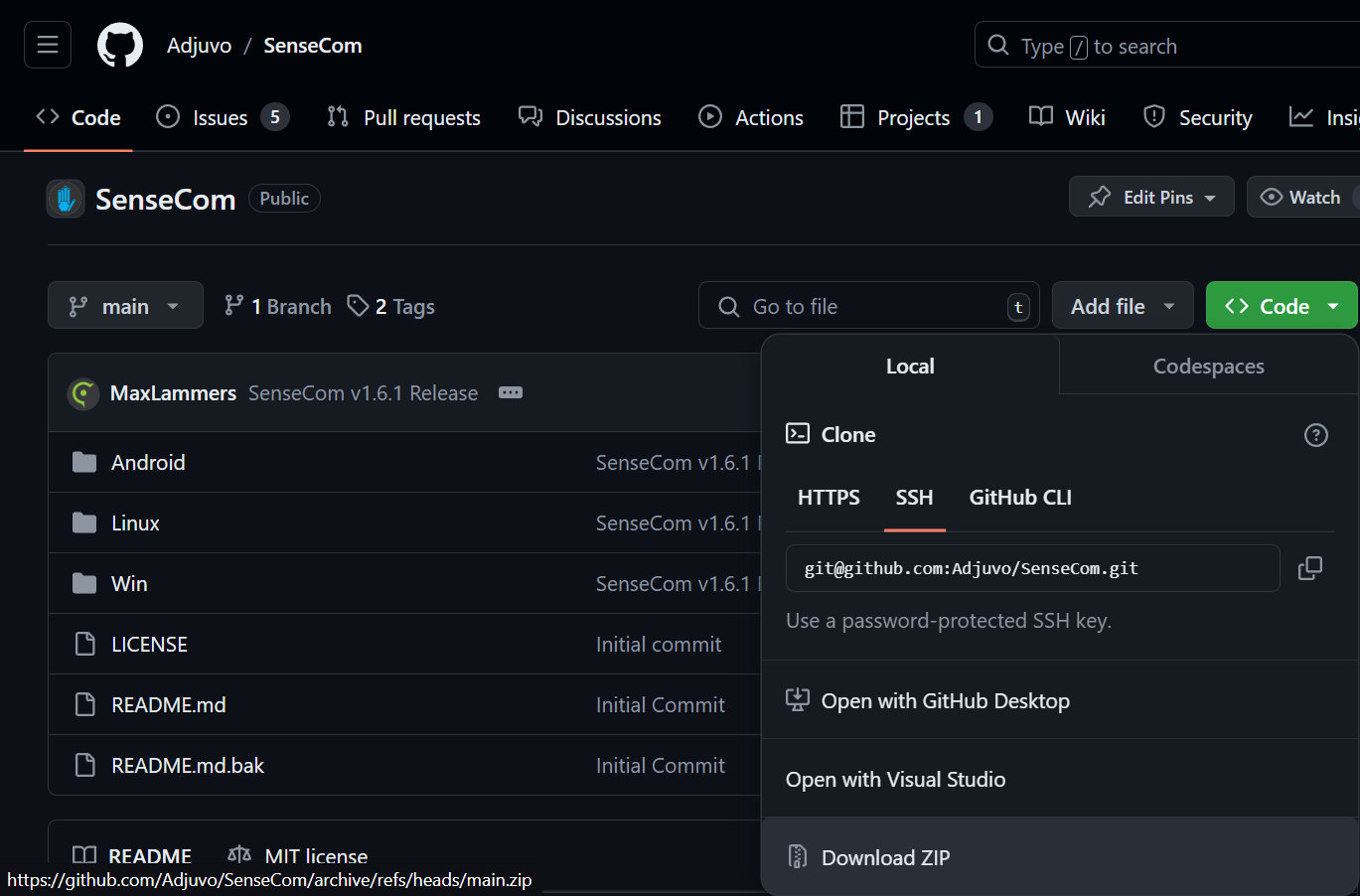Open the main branch selector

click(x=125, y=305)
